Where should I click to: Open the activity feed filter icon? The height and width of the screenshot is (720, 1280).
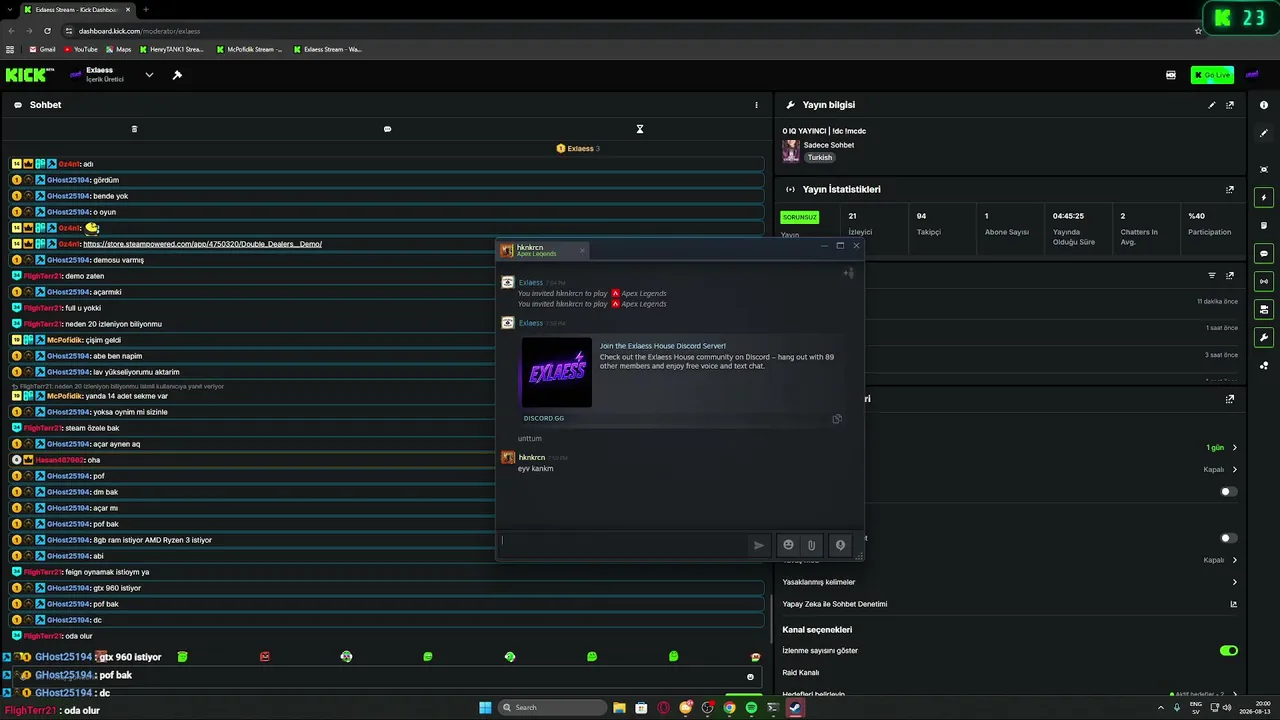point(1212,276)
